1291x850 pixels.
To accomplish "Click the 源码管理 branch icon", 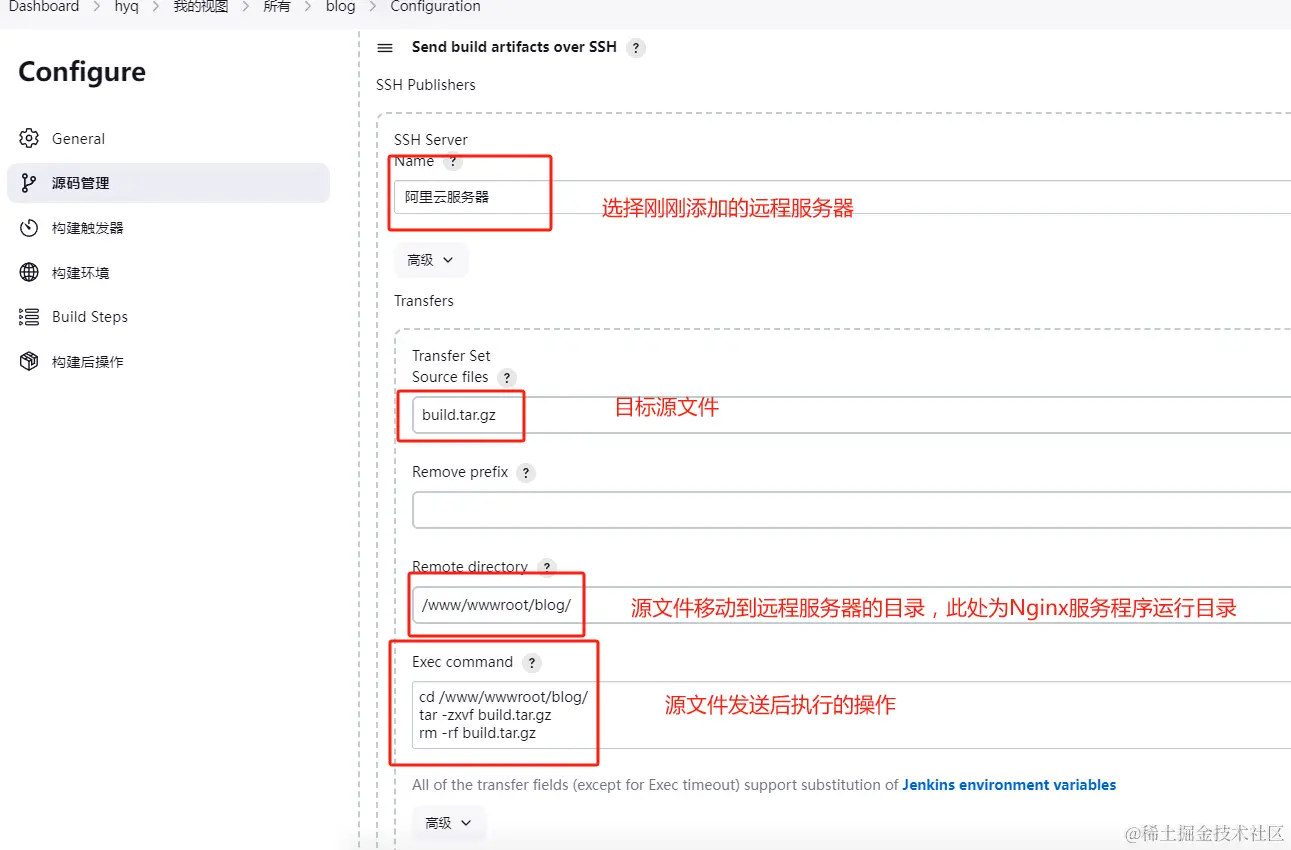I will pos(29,183).
